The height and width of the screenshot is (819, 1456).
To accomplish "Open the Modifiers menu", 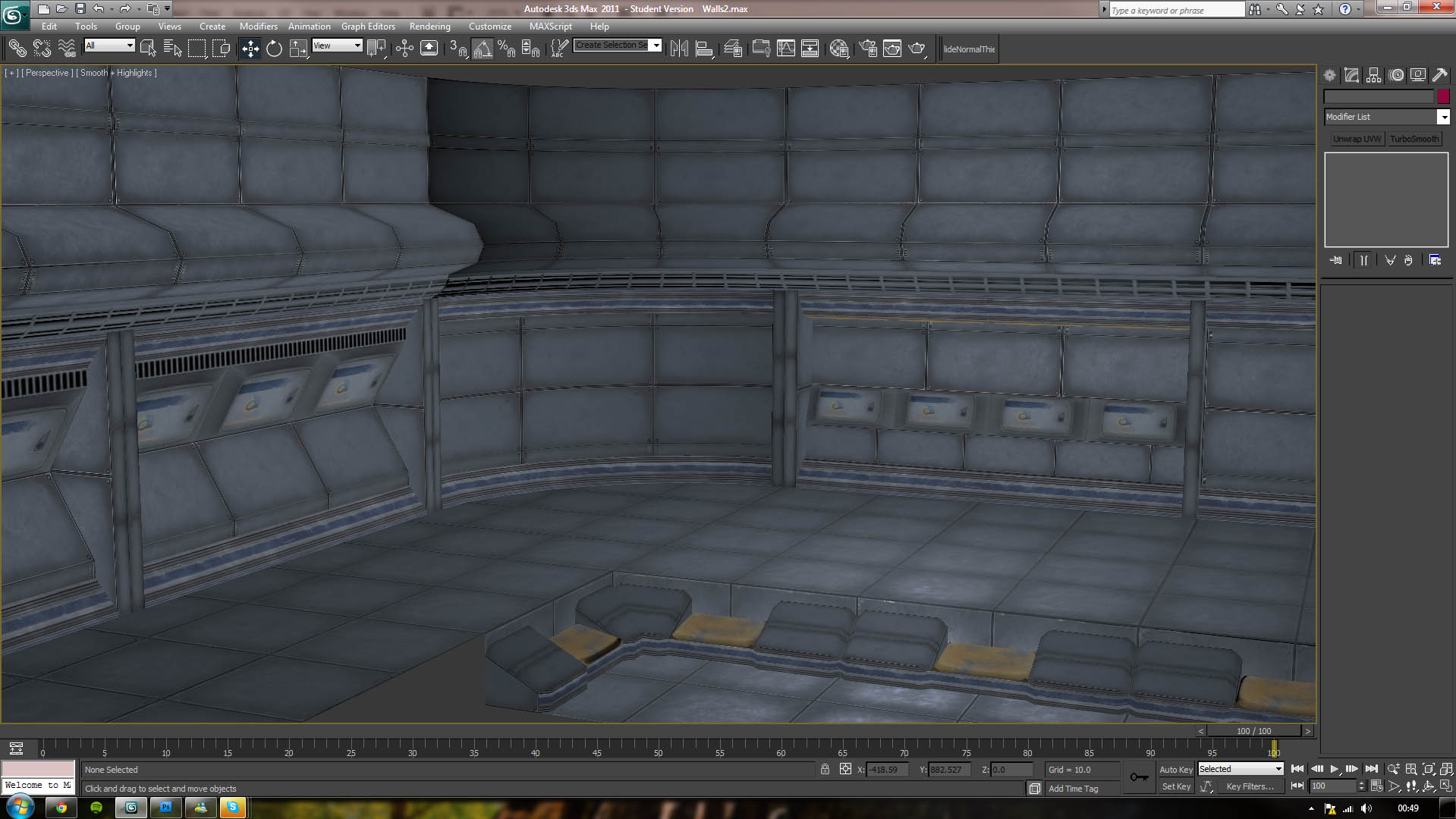I will click(258, 26).
